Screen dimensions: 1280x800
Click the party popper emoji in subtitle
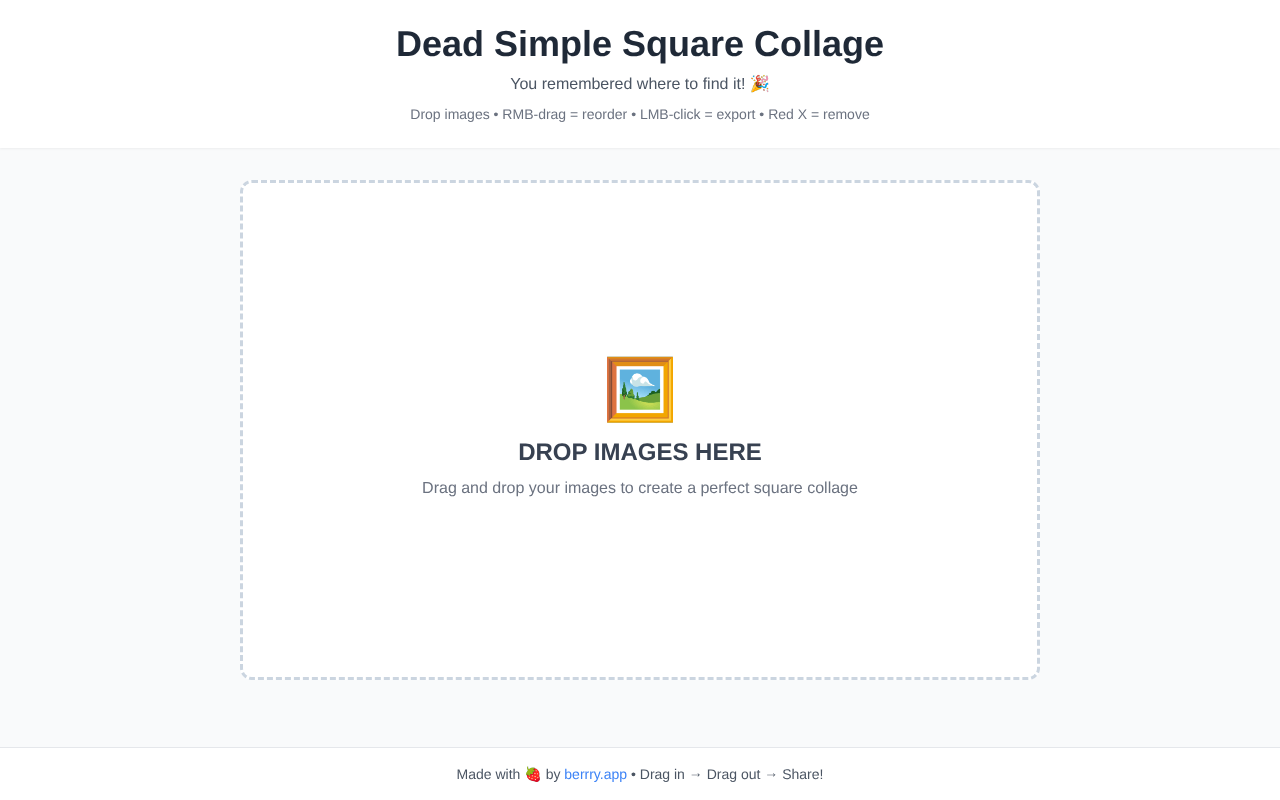tap(759, 84)
